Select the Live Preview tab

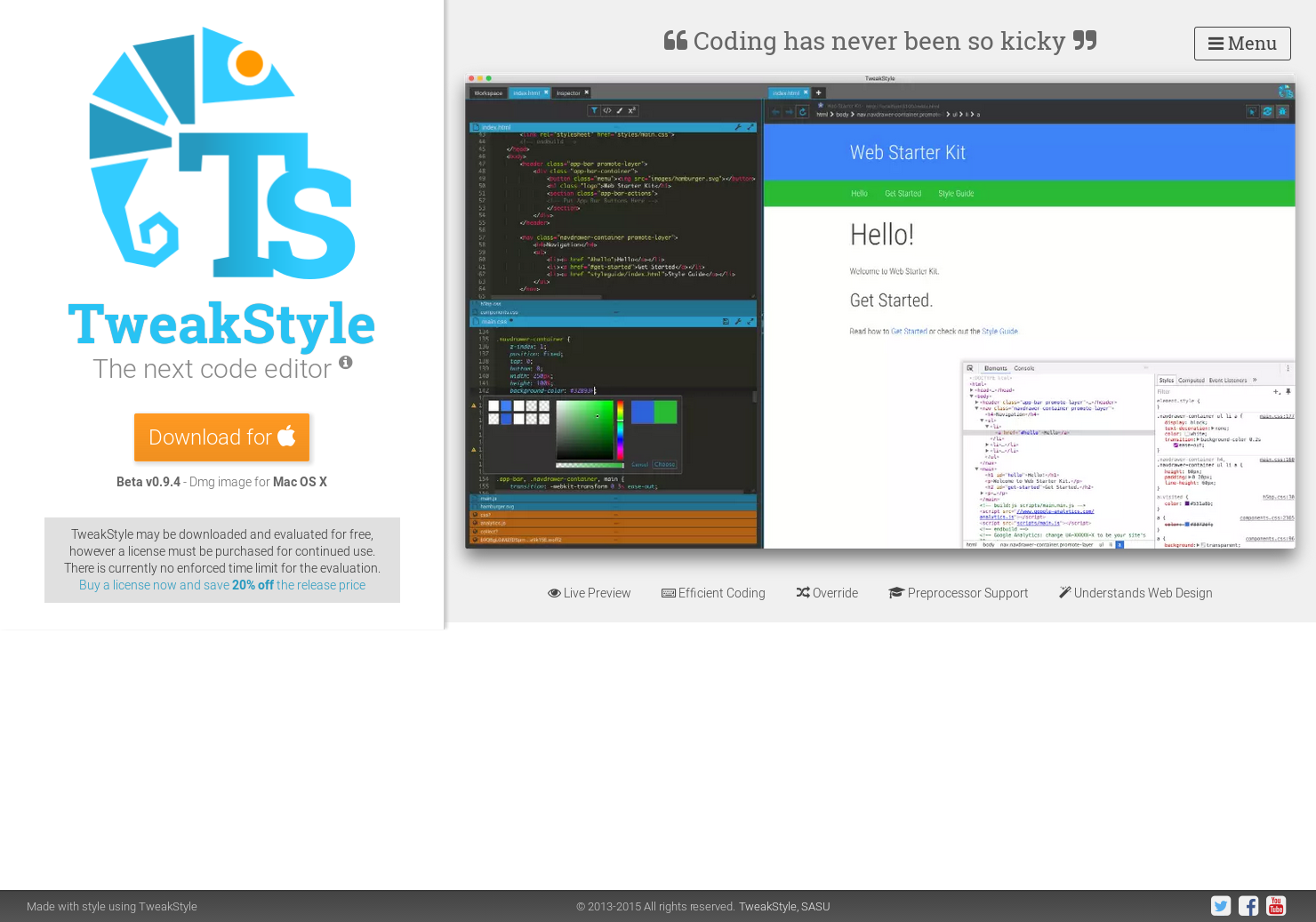coord(590,593)
